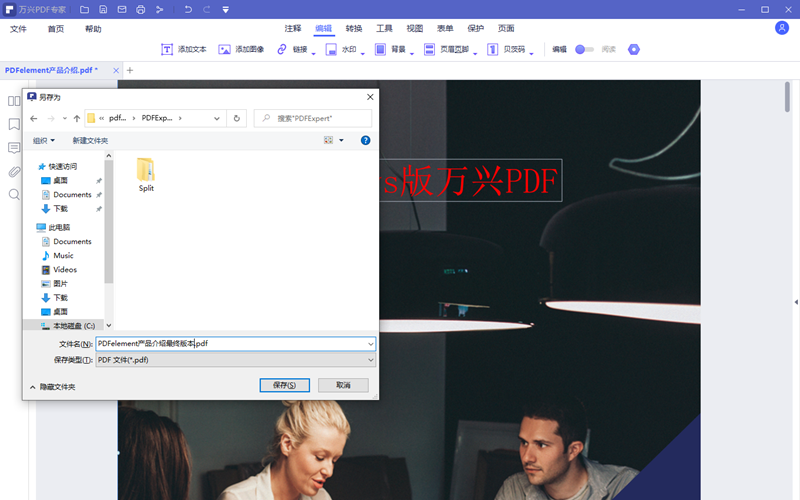800x500 pixels.
Task: Click the help question mark icon in dialog
Action: [365, 141]
